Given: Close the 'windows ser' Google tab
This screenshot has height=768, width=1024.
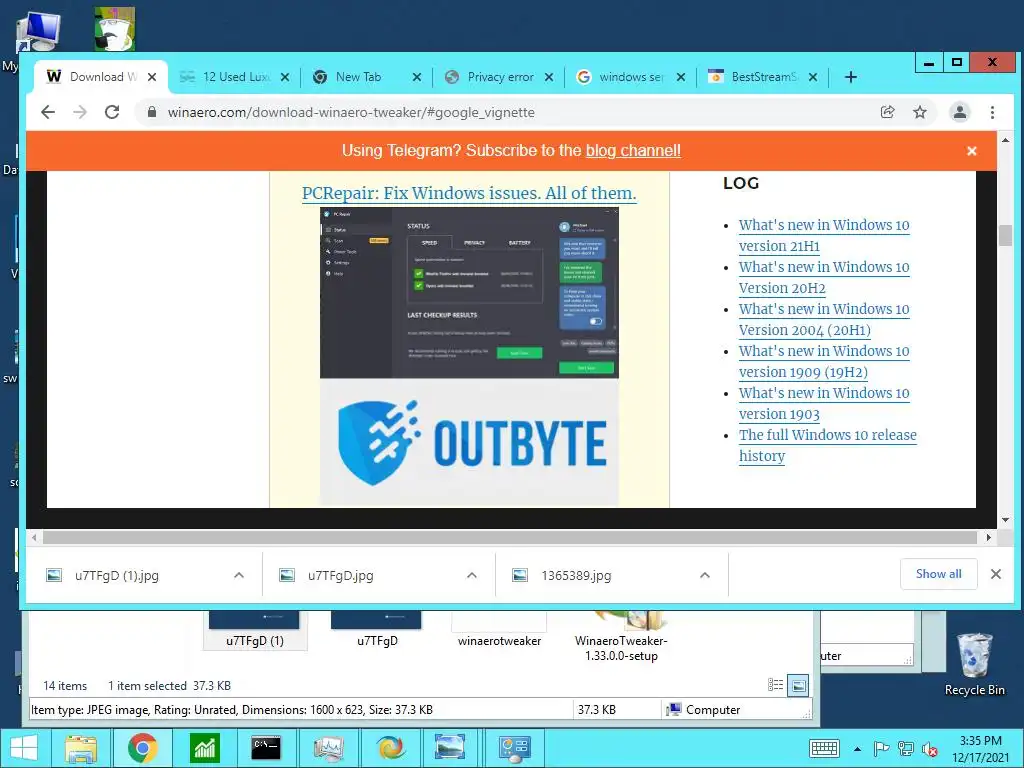Looking at the screenshot, I should pos(681,77).
